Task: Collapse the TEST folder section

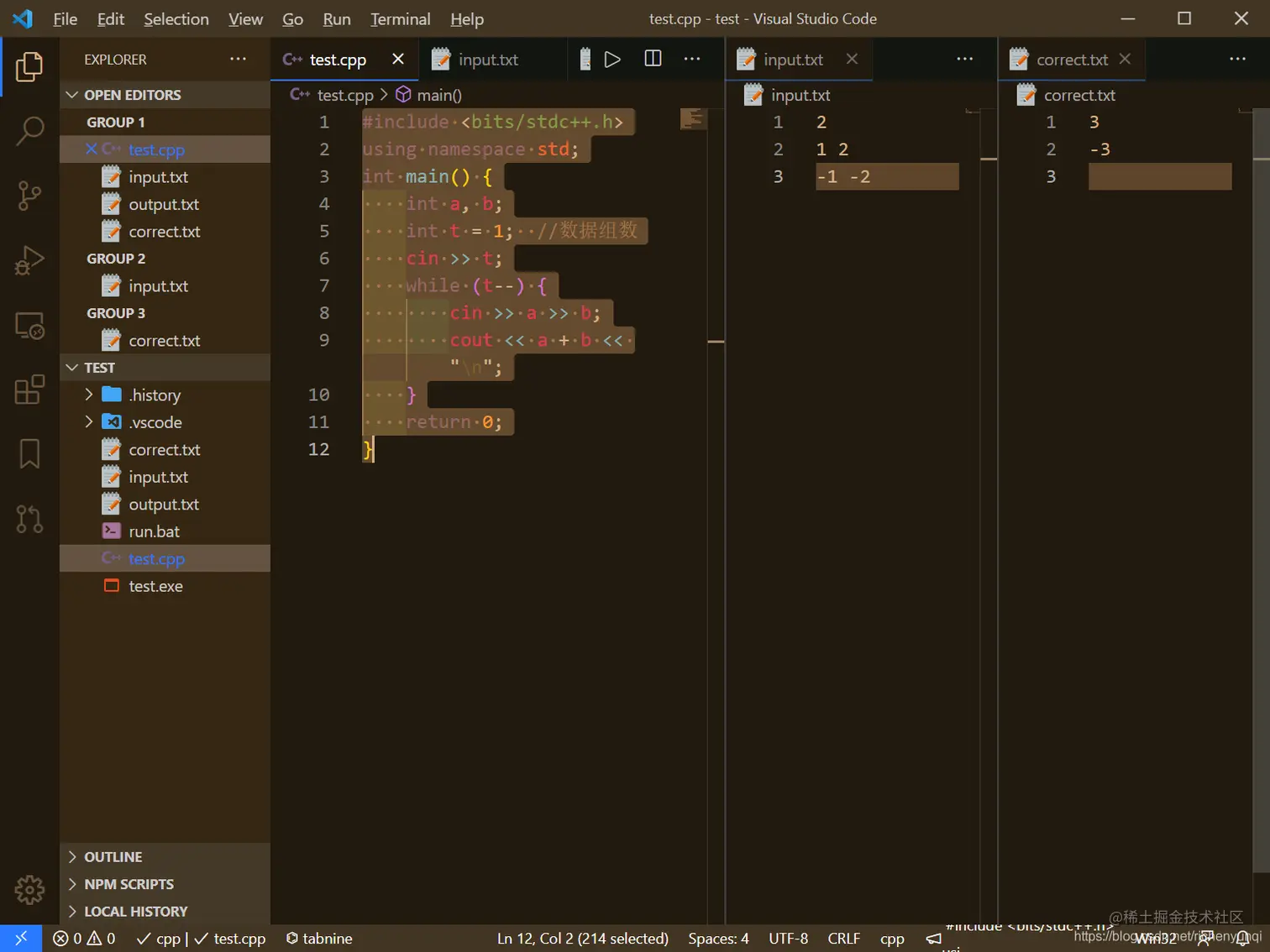Action: [x=165, y=368]
